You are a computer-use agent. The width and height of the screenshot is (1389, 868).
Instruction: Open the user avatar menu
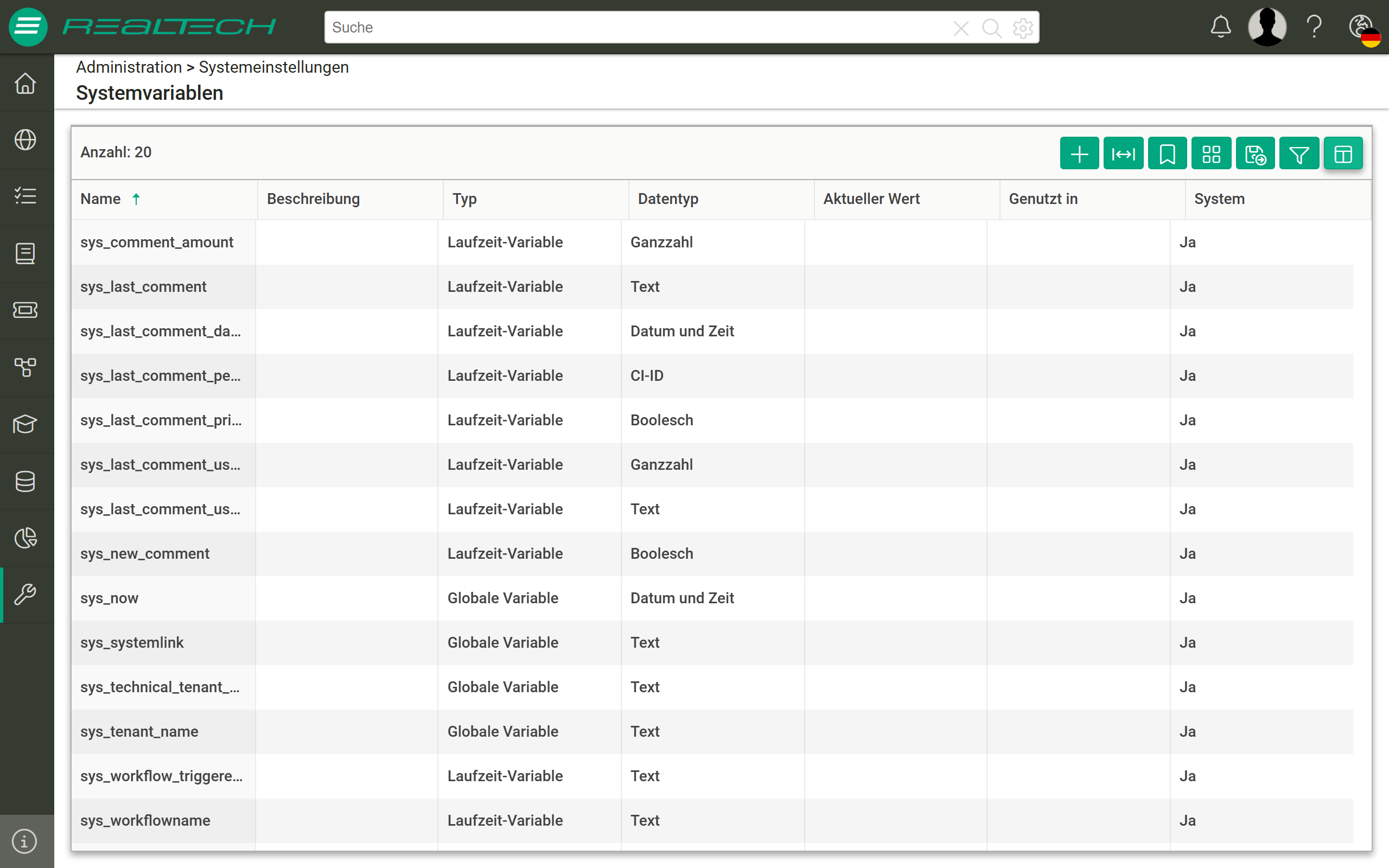click(x=1267, y=27)
